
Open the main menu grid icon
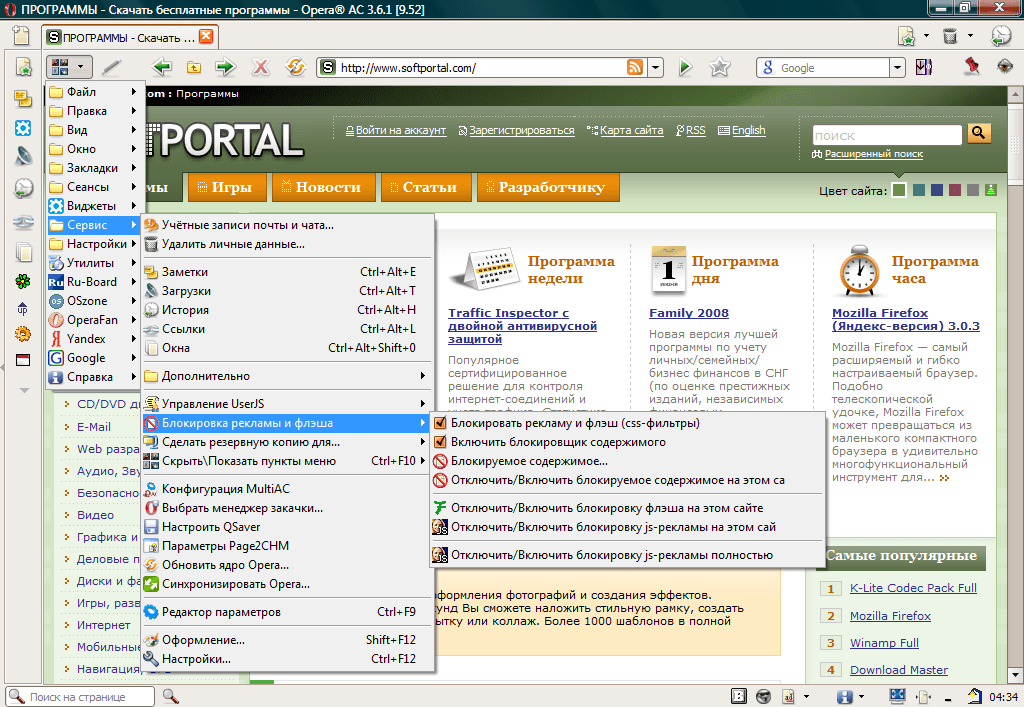[x=60, y=67]
